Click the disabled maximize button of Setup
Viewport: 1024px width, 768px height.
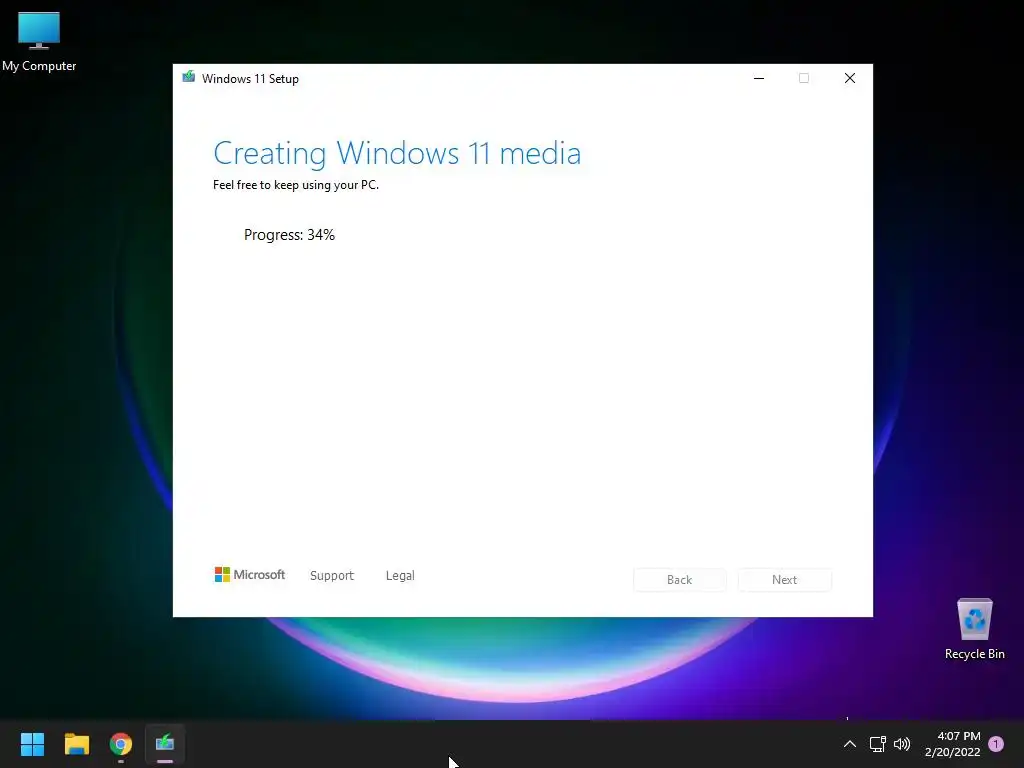pyautogui.click(x=804, y=78)
